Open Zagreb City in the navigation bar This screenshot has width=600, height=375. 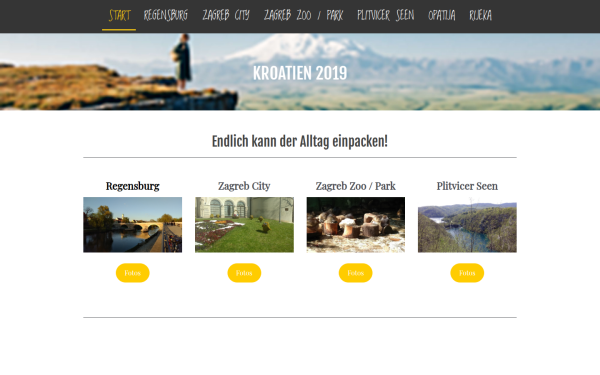point(226,16)
